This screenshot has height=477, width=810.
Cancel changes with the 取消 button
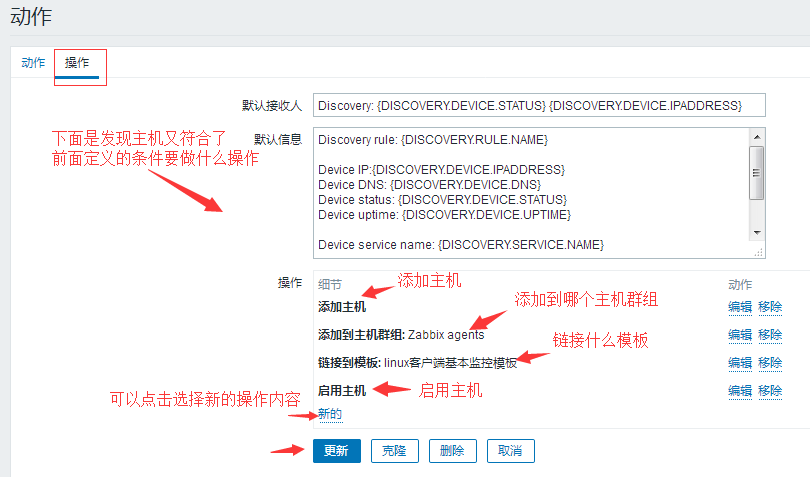(x=510, y=451)
